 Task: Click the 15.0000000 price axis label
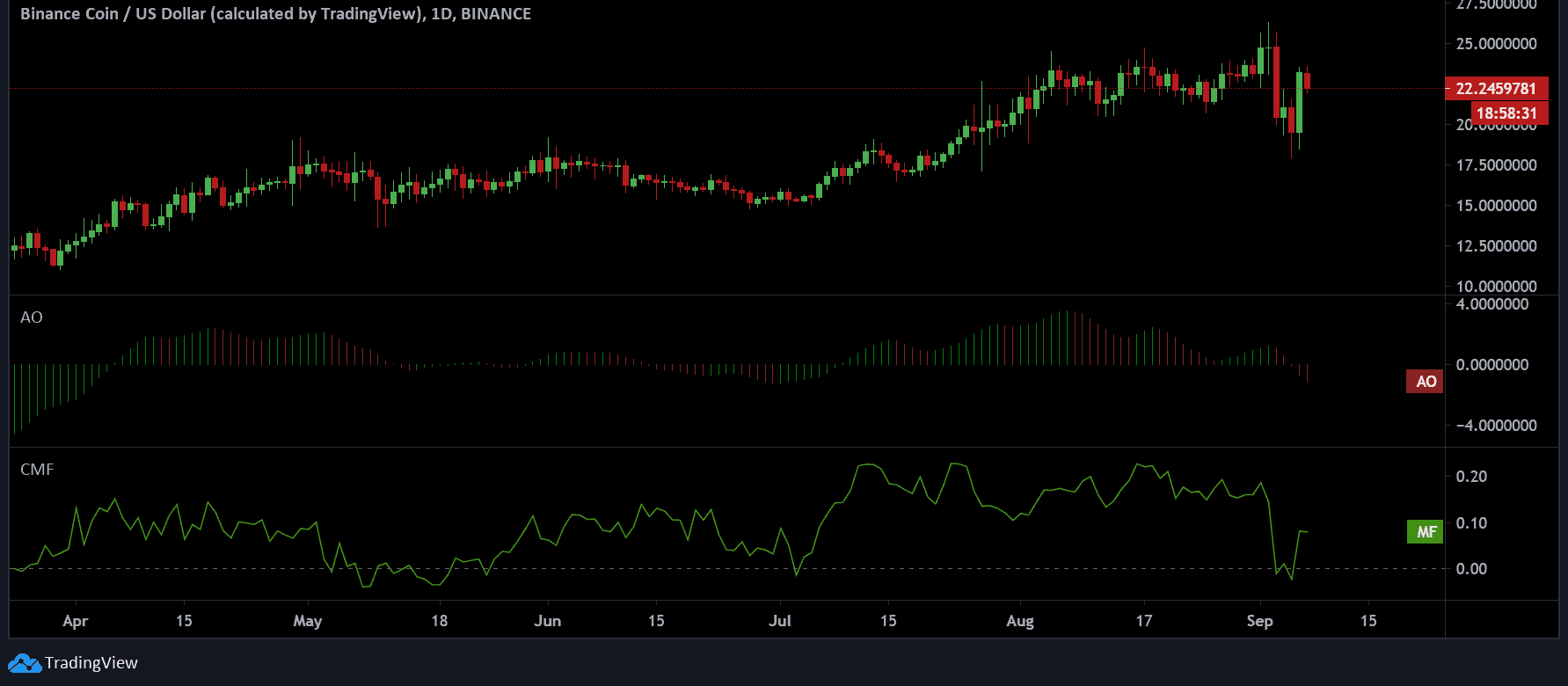coord(1496,206)
